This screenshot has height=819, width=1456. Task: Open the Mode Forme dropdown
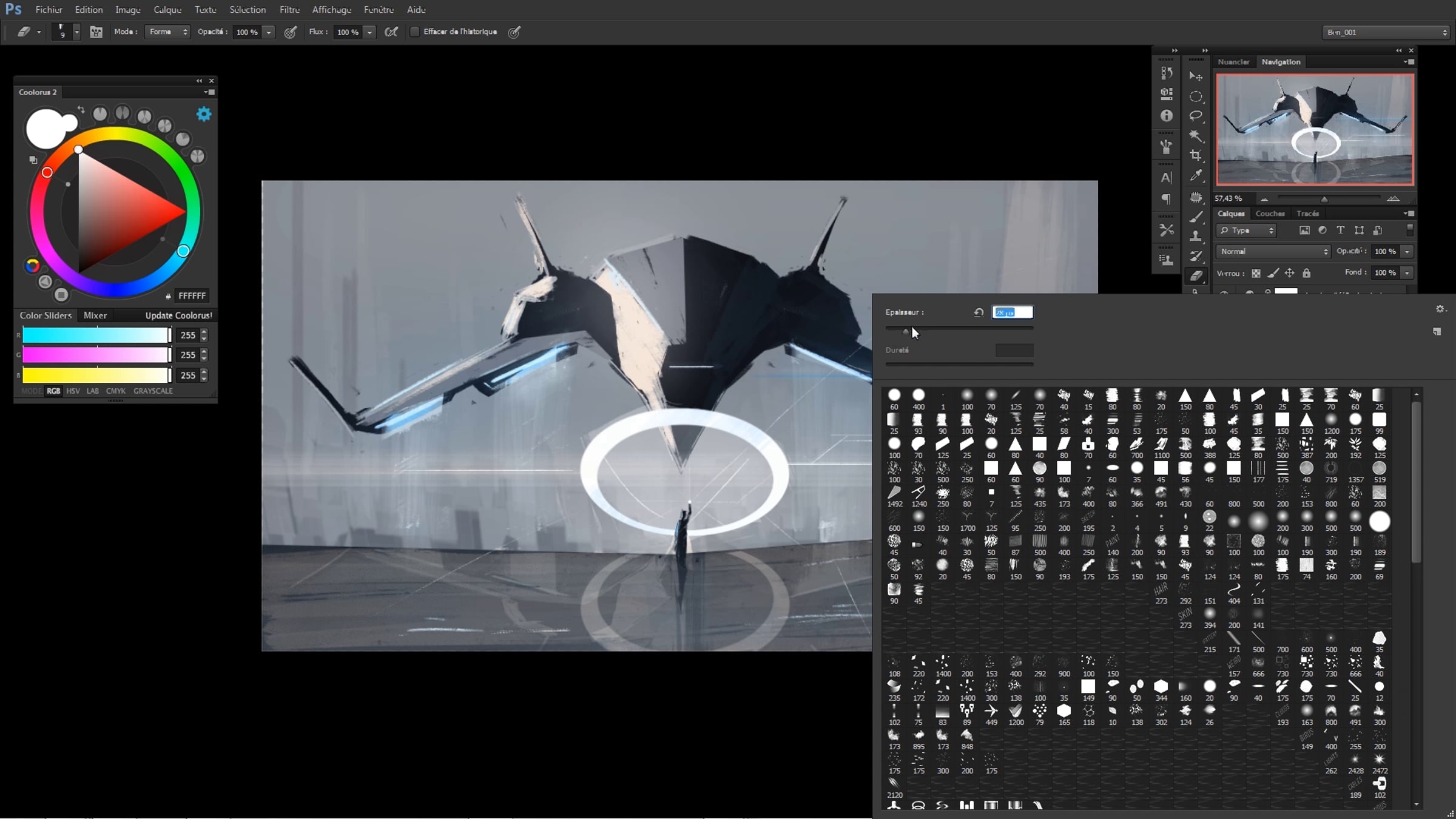click(x=167, y=32)
